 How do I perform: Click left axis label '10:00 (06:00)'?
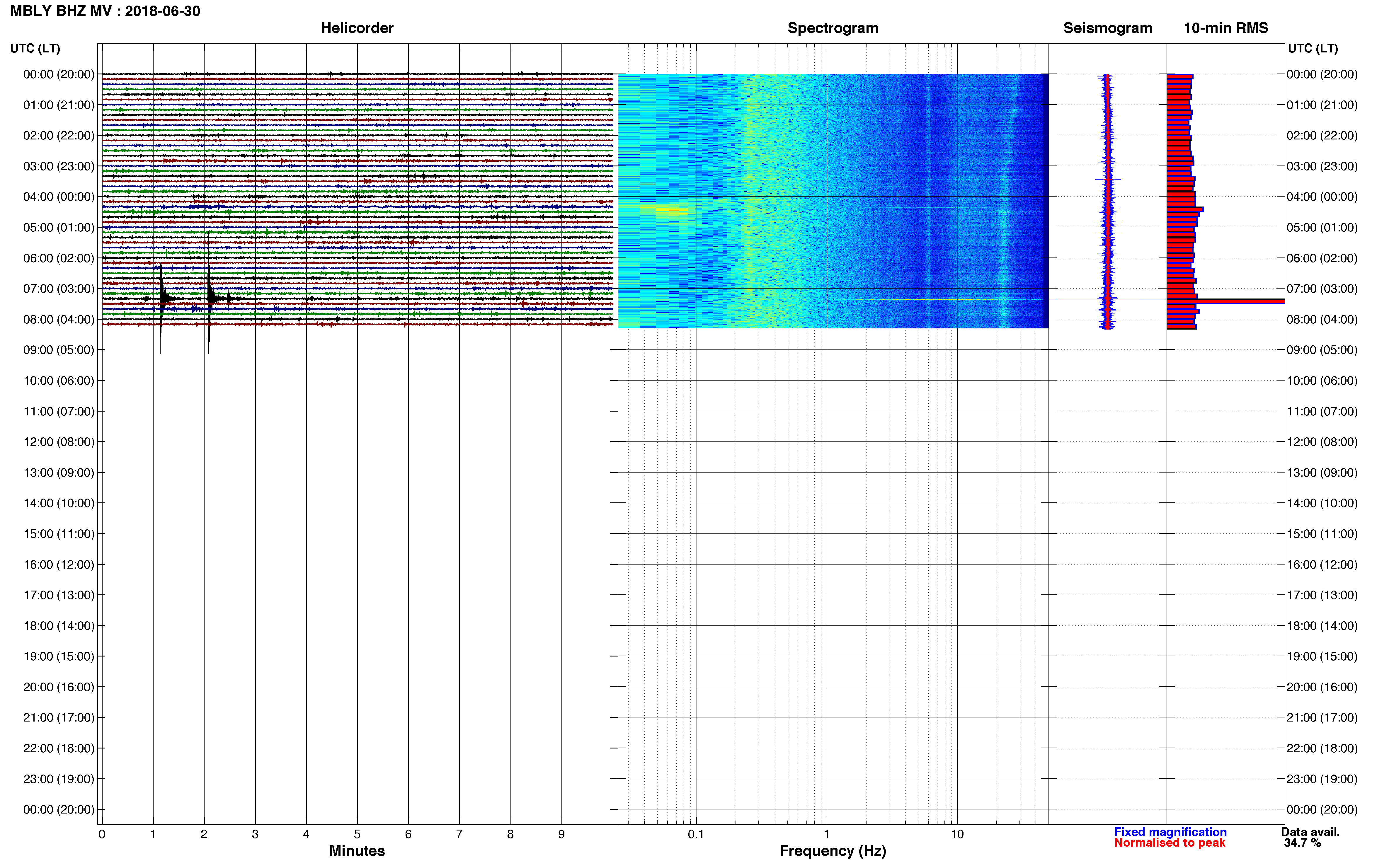pos(59,381)
